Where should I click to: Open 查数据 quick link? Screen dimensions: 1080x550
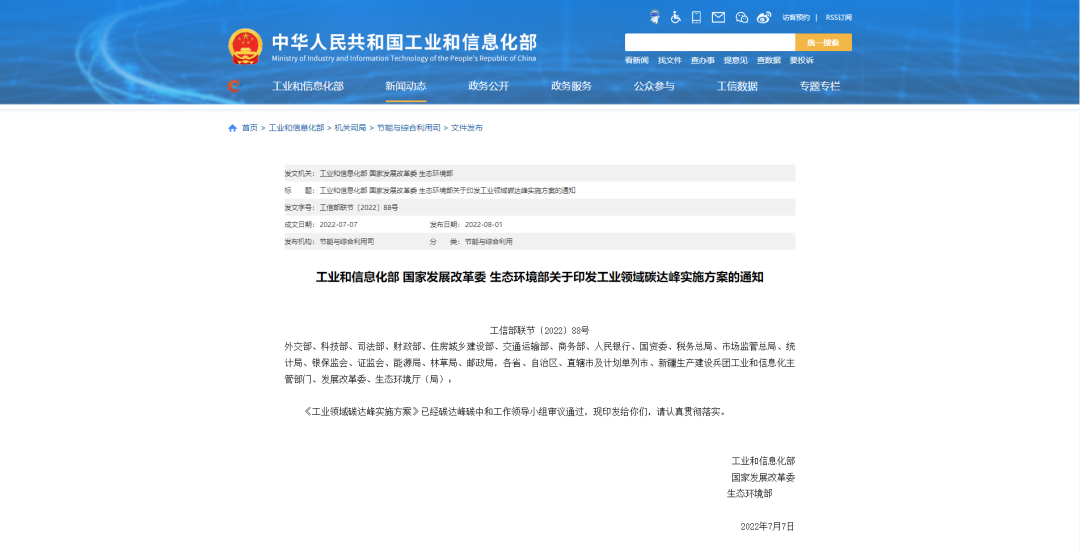(x=769, y=61)
